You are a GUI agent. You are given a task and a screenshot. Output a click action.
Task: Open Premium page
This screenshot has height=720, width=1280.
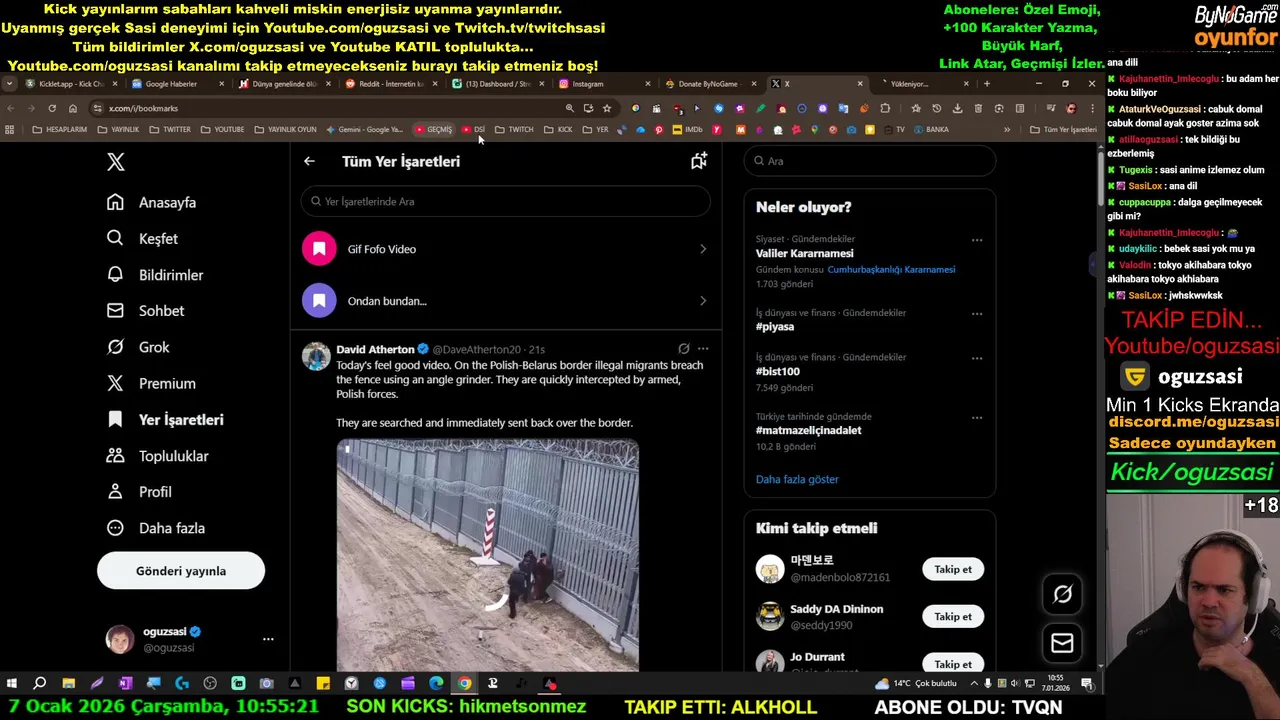pos(151,383)
